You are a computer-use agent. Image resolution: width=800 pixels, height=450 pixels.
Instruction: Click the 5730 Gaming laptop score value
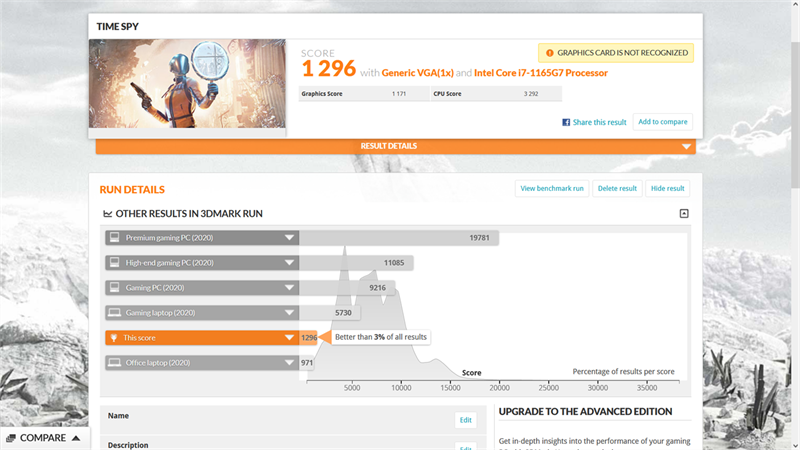(343, 313)
